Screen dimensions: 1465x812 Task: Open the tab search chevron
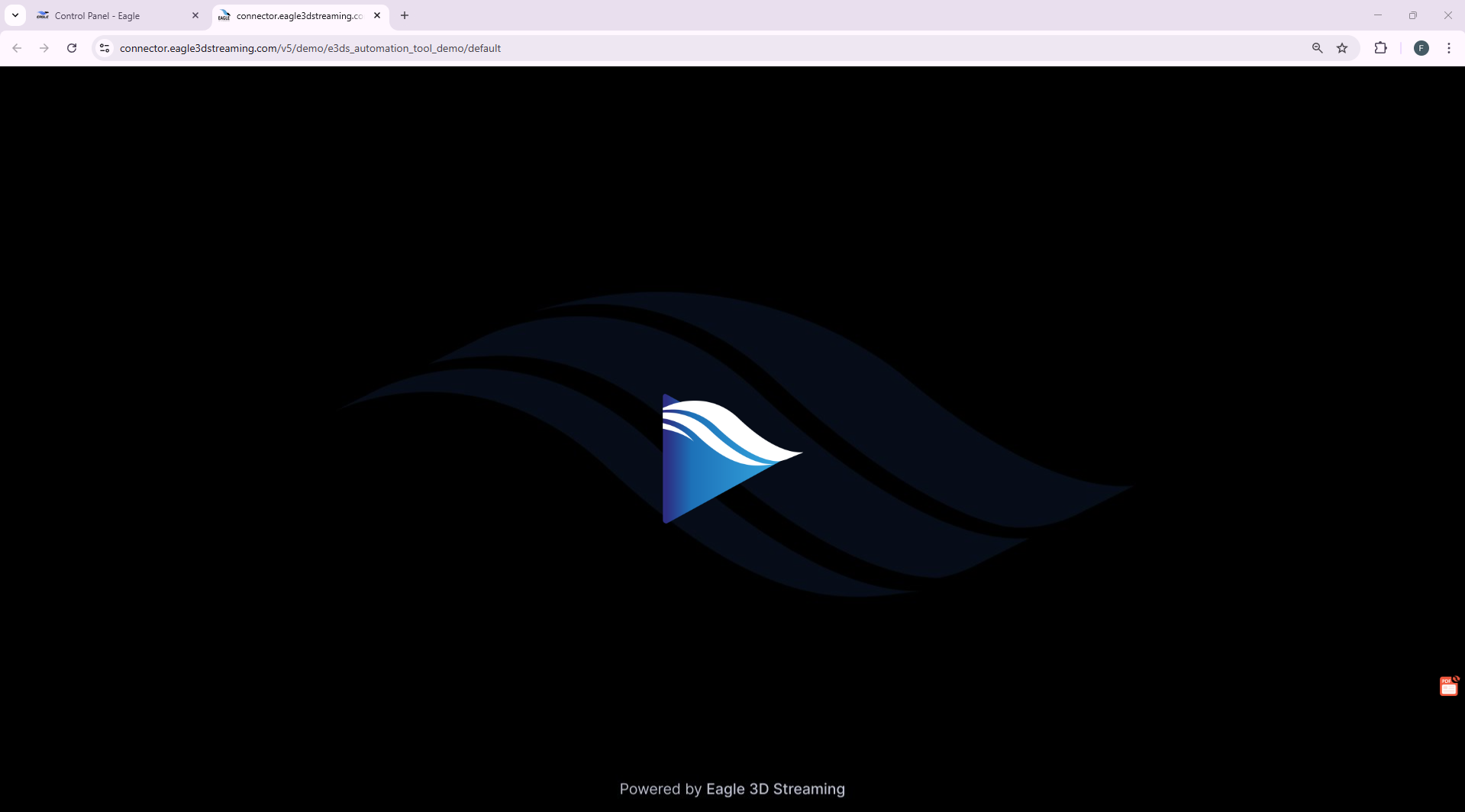15,14
